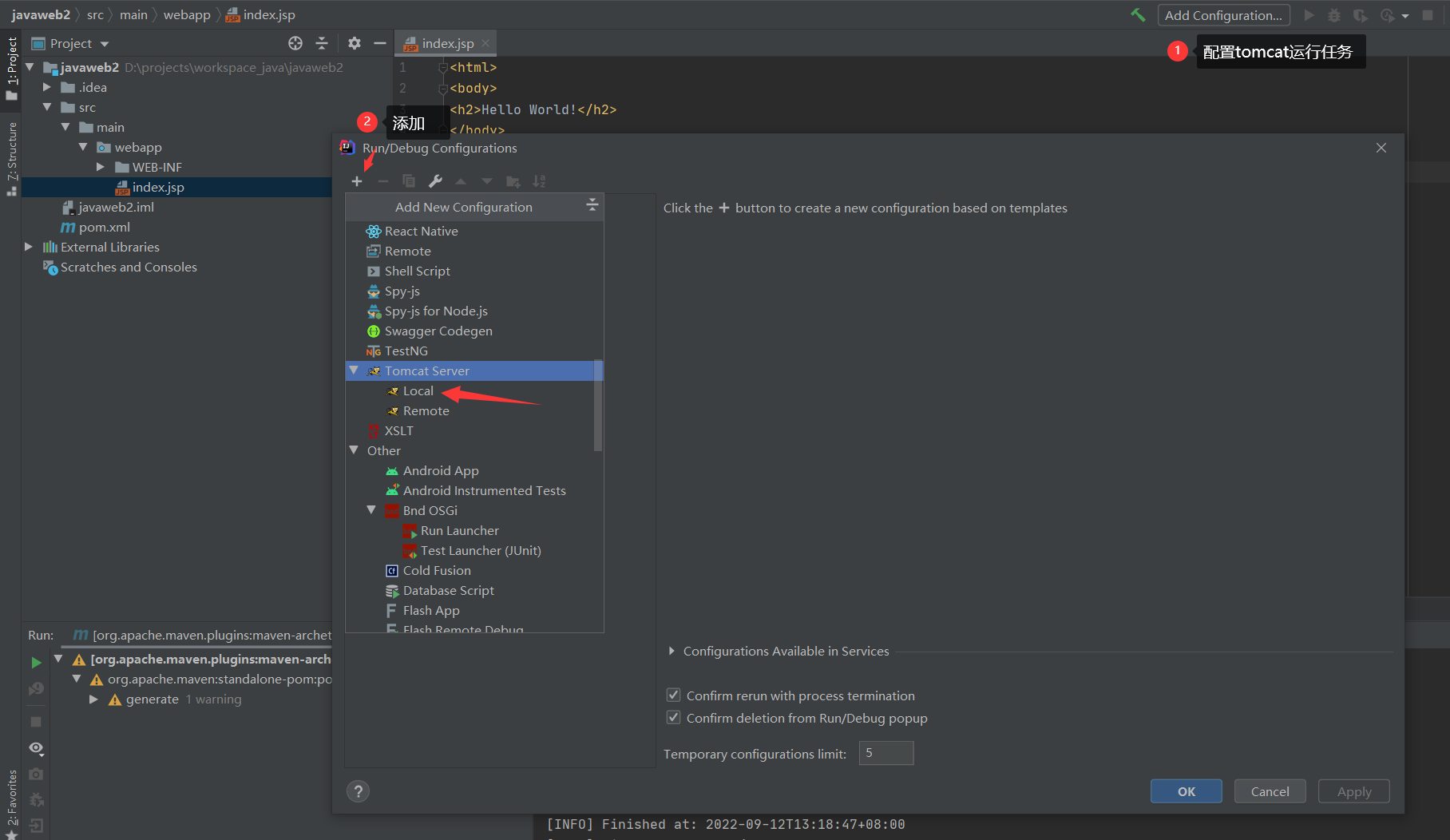Click the collapse icon in Add New Configuration header
The image size is (1450, 840).
click(592, 205)
